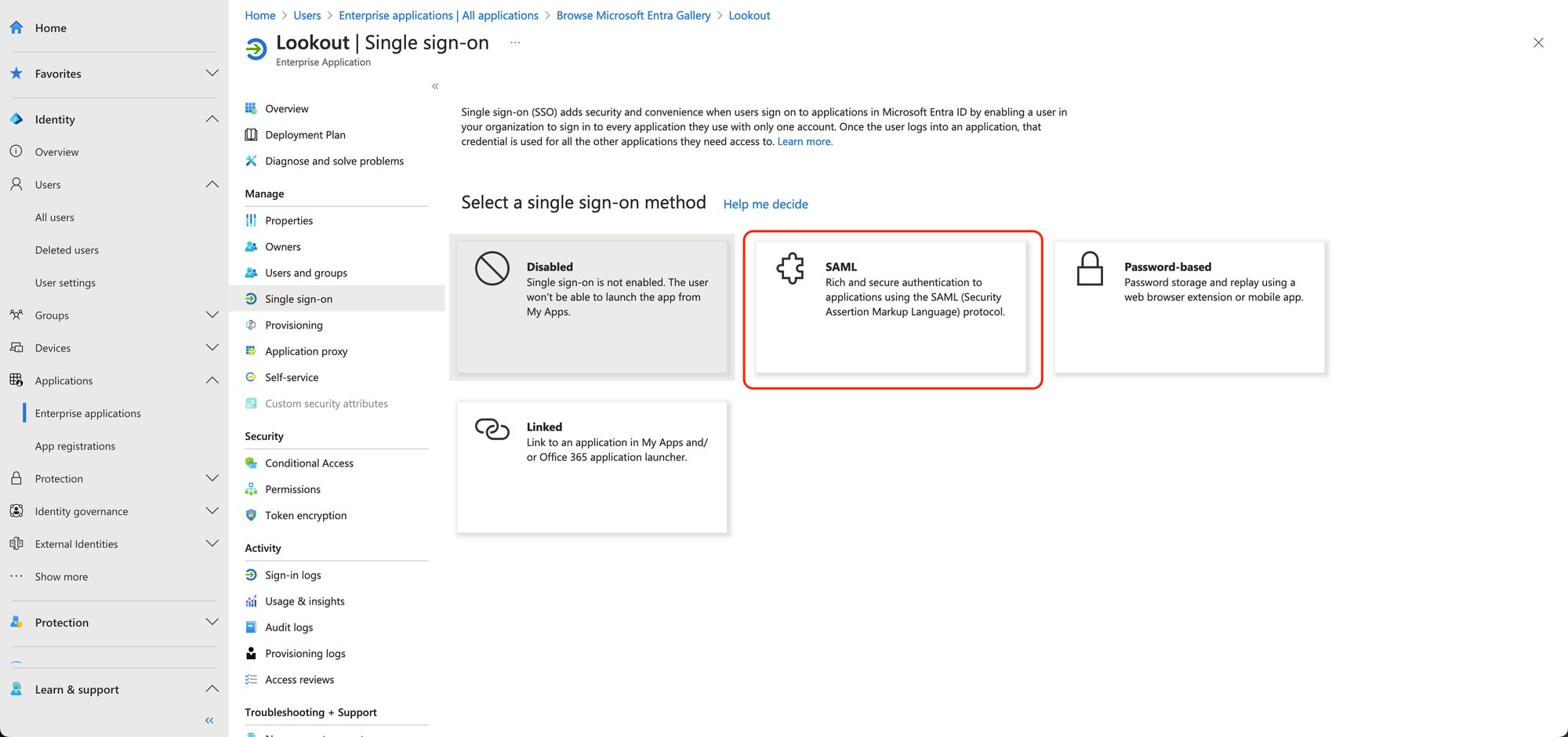Image resolution: width=1568 pixels, height=737 pixels.
Task: Click the Password-based padlock icon
Action: pyautogui.click(x=1089, y=269)
